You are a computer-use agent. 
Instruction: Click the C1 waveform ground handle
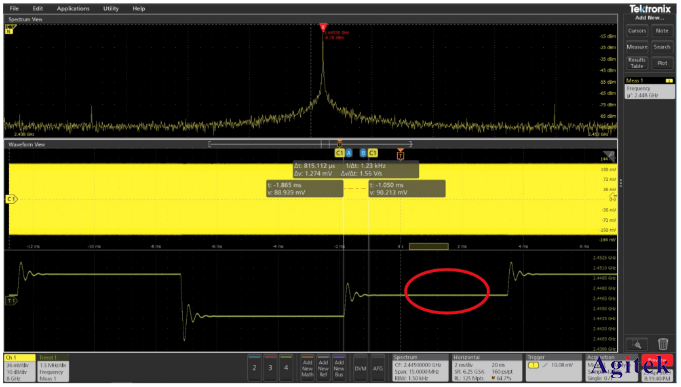[x=11, y=199]
